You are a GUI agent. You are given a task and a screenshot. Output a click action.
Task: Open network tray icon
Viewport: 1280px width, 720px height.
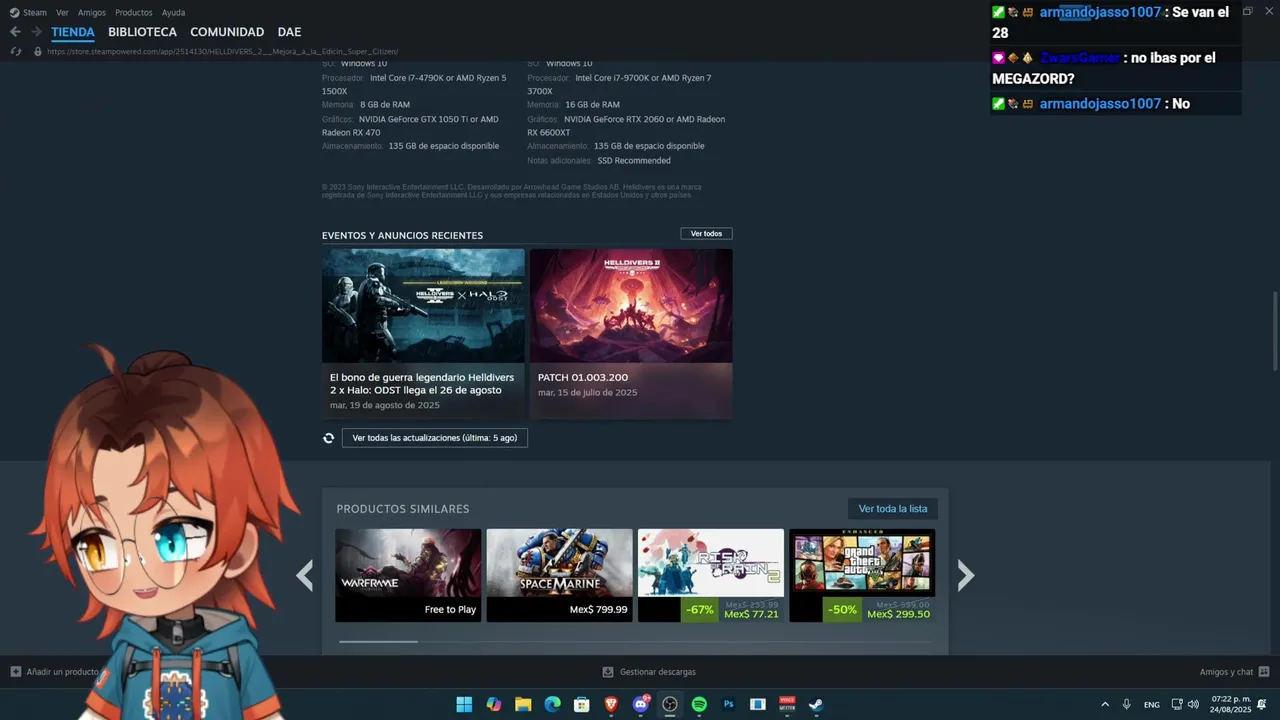1177,704
